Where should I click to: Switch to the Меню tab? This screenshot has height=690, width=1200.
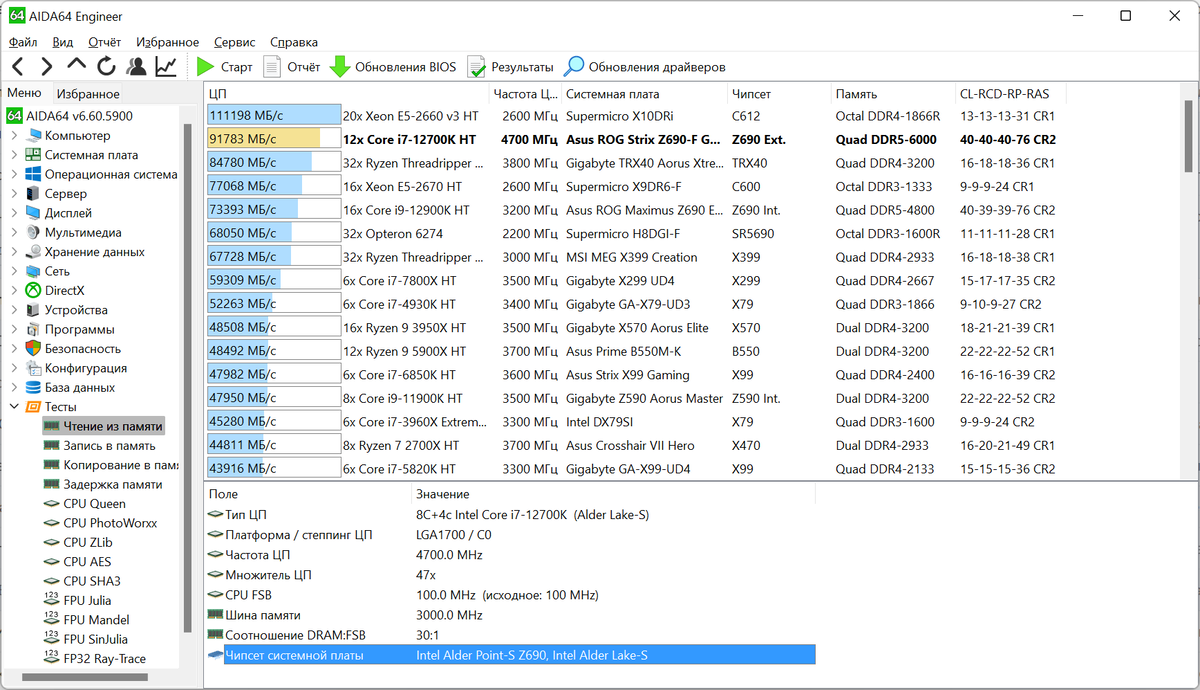pyautogui.click(x=24, y=93)
